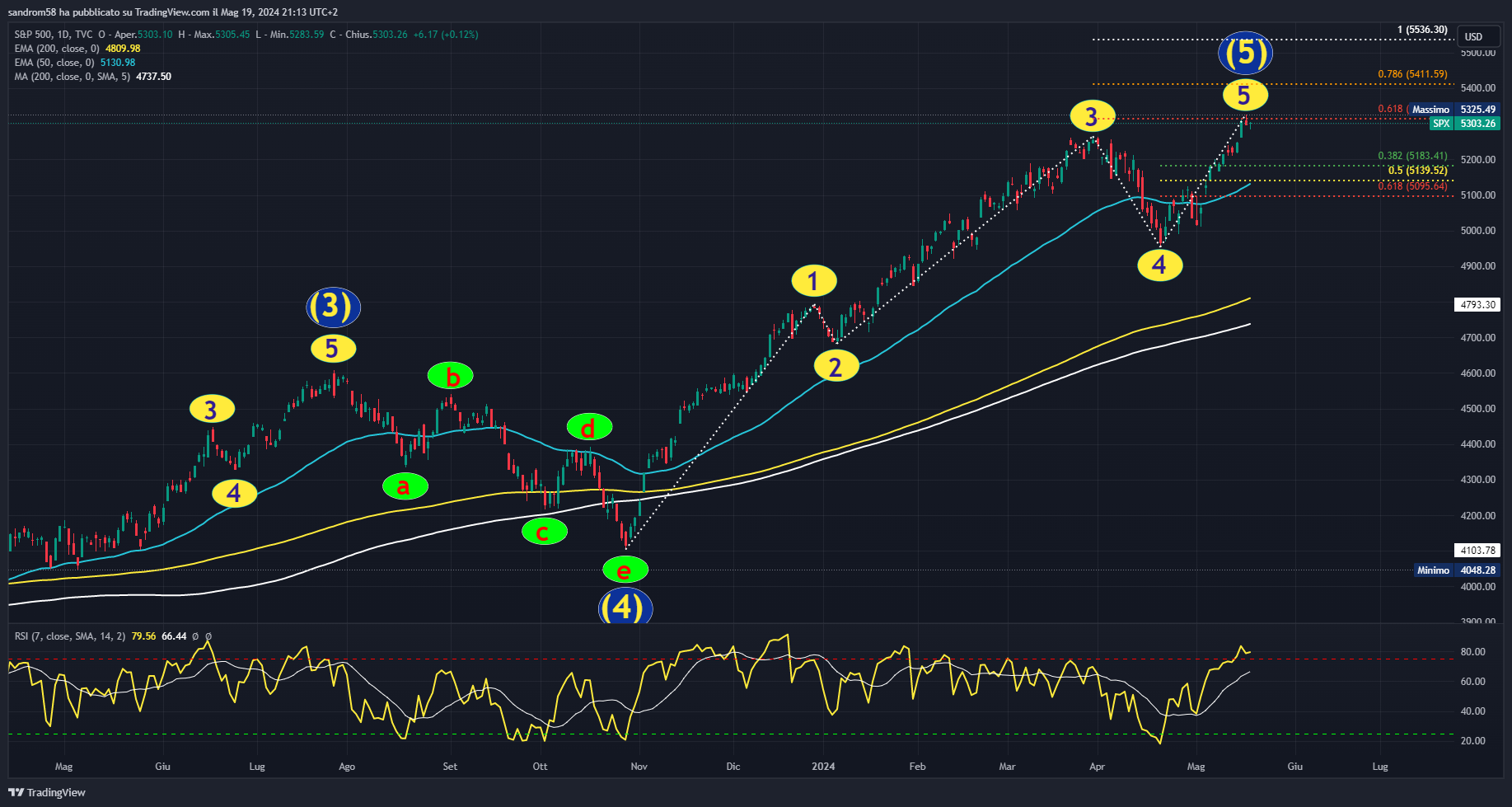Viewport: 1512px width, 807px height.
Task: Click the green 'a' correction wave label
Action: (405, 486)
